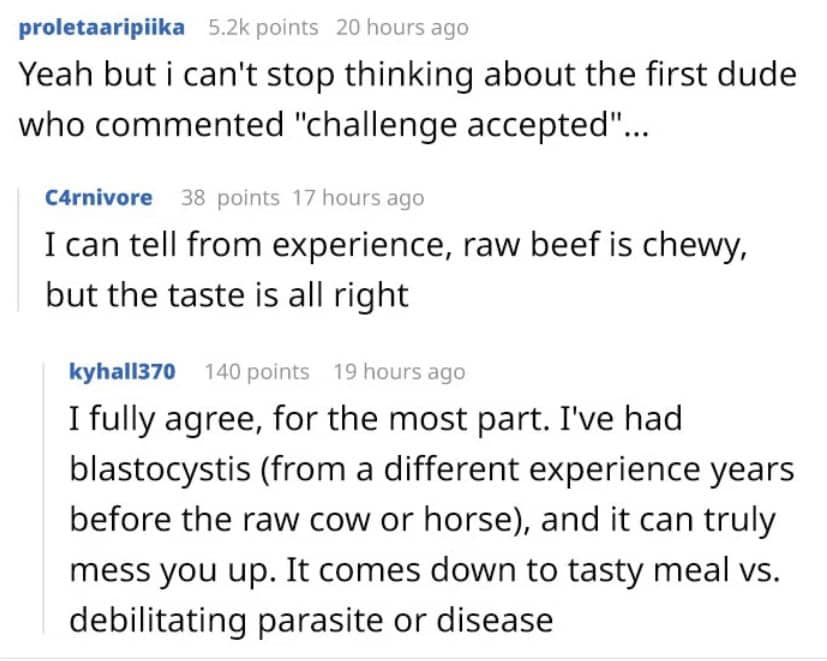Open proletaaripiika's user profile
Viewport: 827px width, 661px height.
[x=101, y=27]
